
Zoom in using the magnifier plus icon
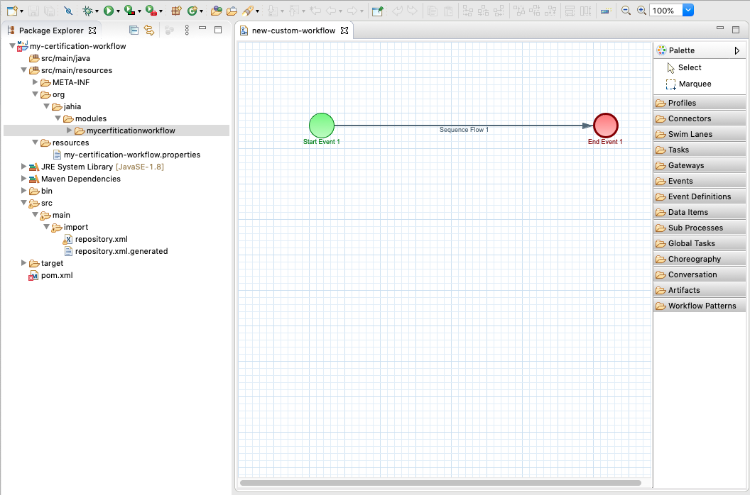641,10
